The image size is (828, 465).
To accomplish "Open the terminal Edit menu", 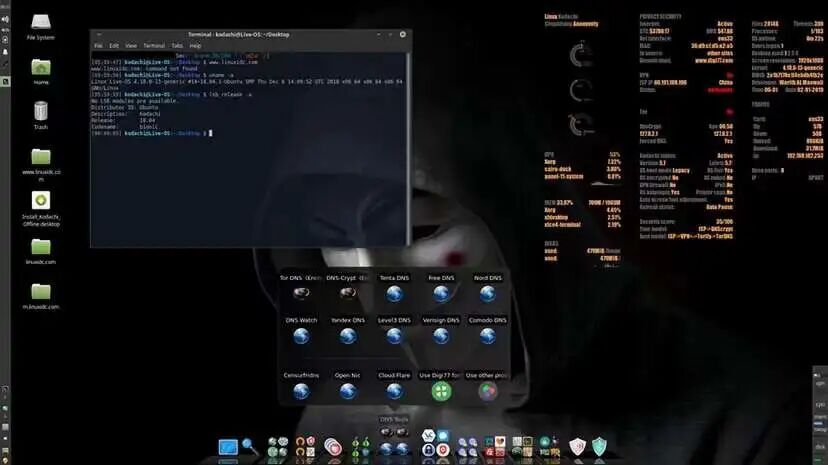I will coord(114,46).
